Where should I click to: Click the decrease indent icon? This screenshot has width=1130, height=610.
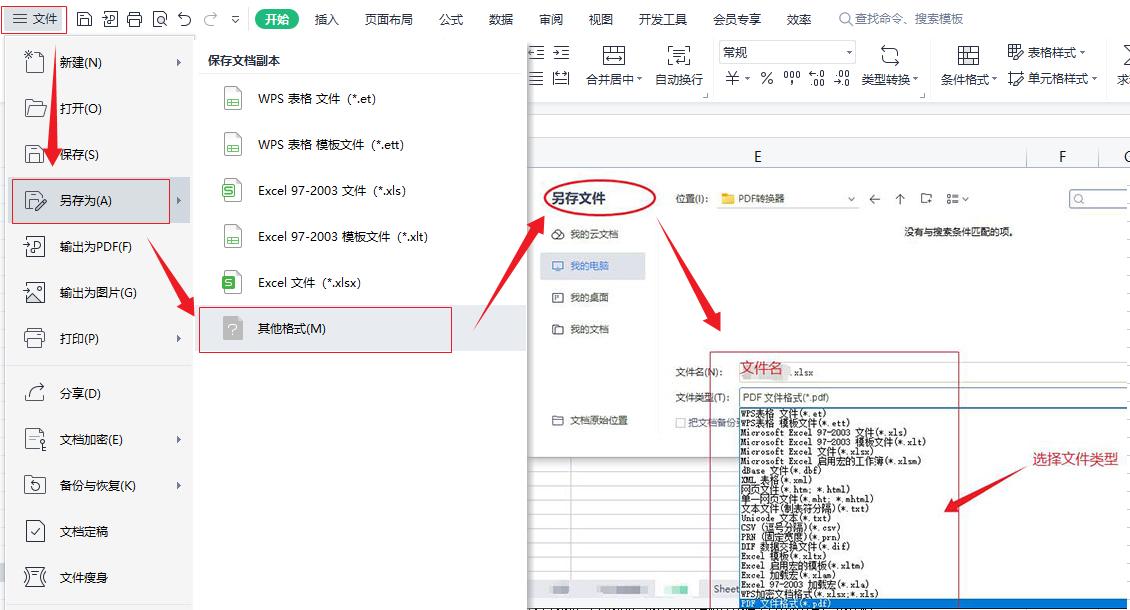point(536,53)
